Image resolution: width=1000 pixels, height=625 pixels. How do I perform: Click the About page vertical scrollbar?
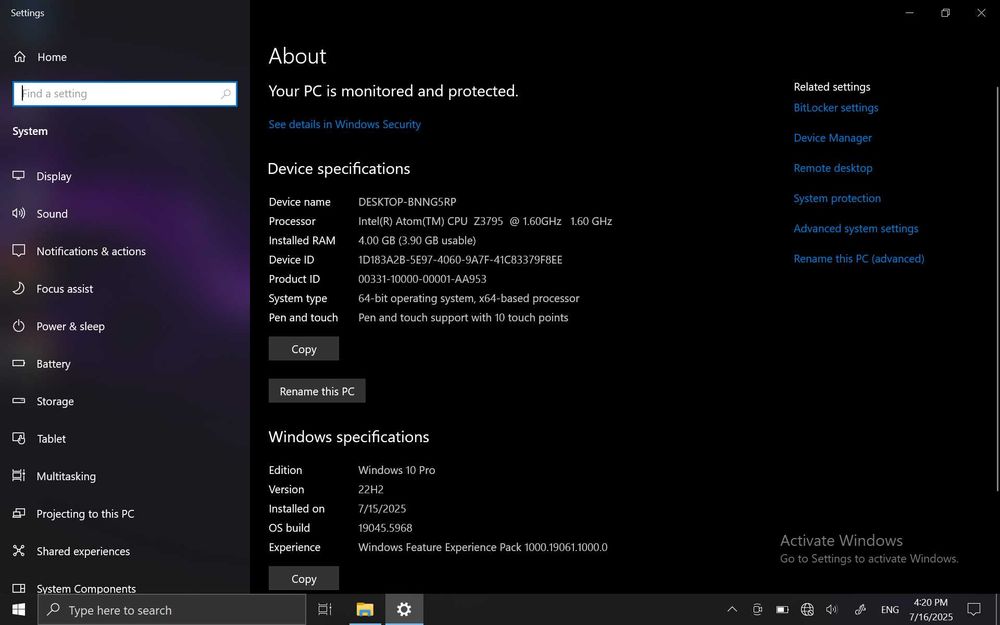(x=997, y=288)
